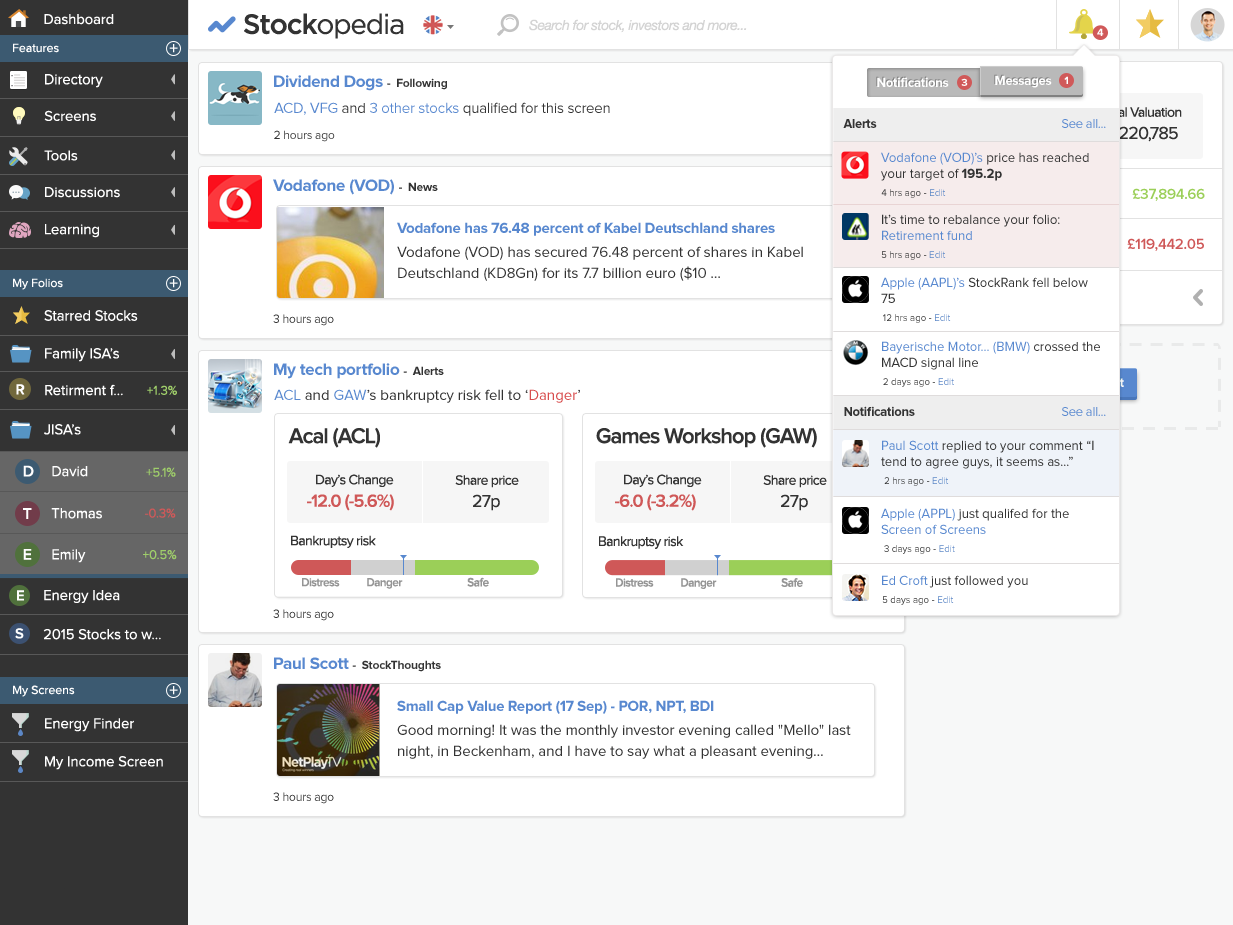Viewport: 1233px width, 925px height.
Task: Select the Emily folio
Action: pos(94,555)
